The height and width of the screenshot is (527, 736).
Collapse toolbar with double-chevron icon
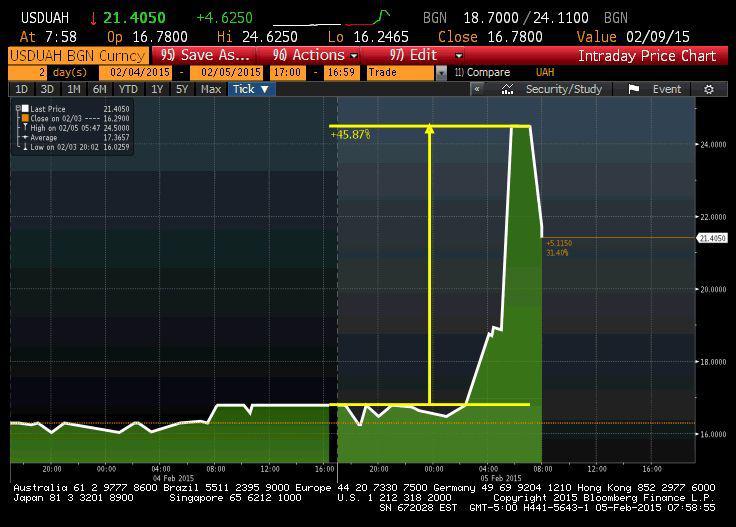coord(478,89)
